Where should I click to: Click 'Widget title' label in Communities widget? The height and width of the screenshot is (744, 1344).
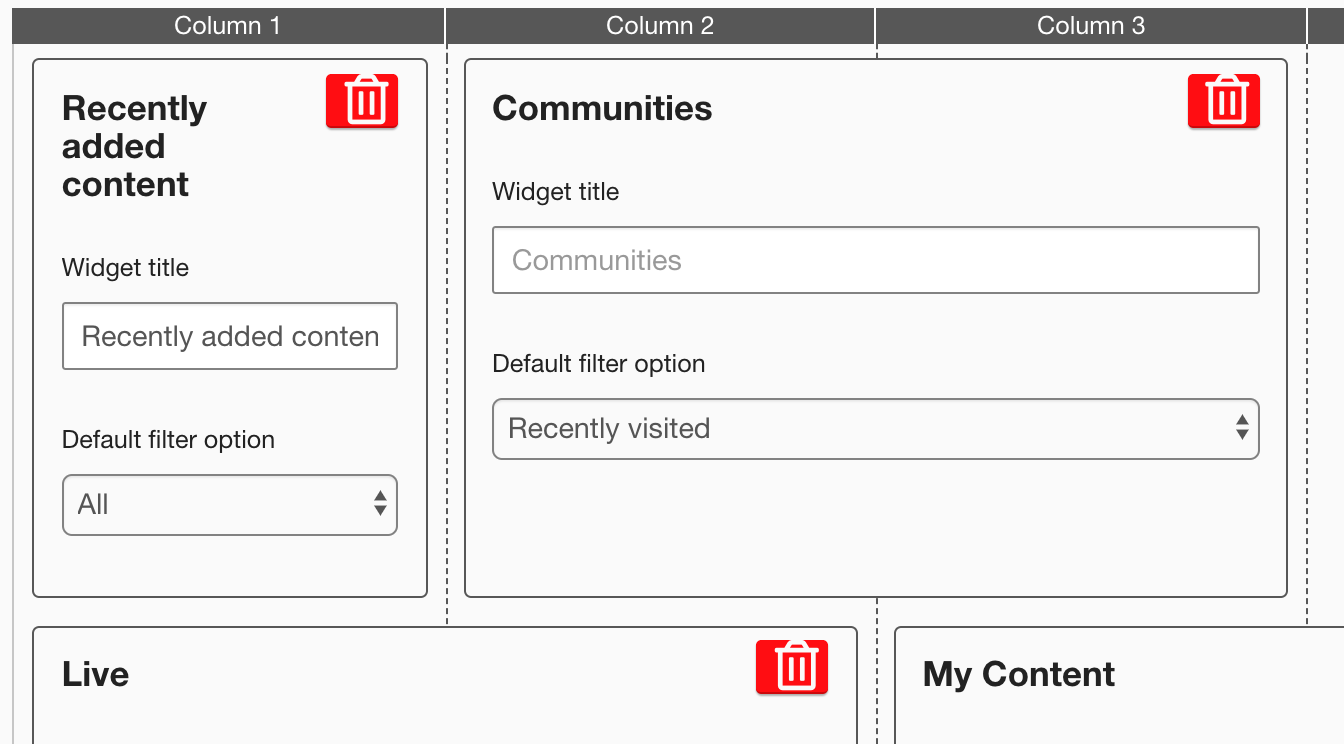[x=555, y=192]
